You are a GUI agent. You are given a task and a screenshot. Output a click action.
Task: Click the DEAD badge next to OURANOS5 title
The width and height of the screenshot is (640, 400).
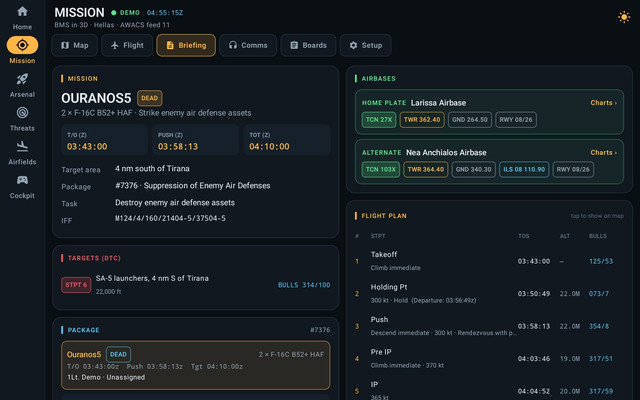tap(149, 98)
